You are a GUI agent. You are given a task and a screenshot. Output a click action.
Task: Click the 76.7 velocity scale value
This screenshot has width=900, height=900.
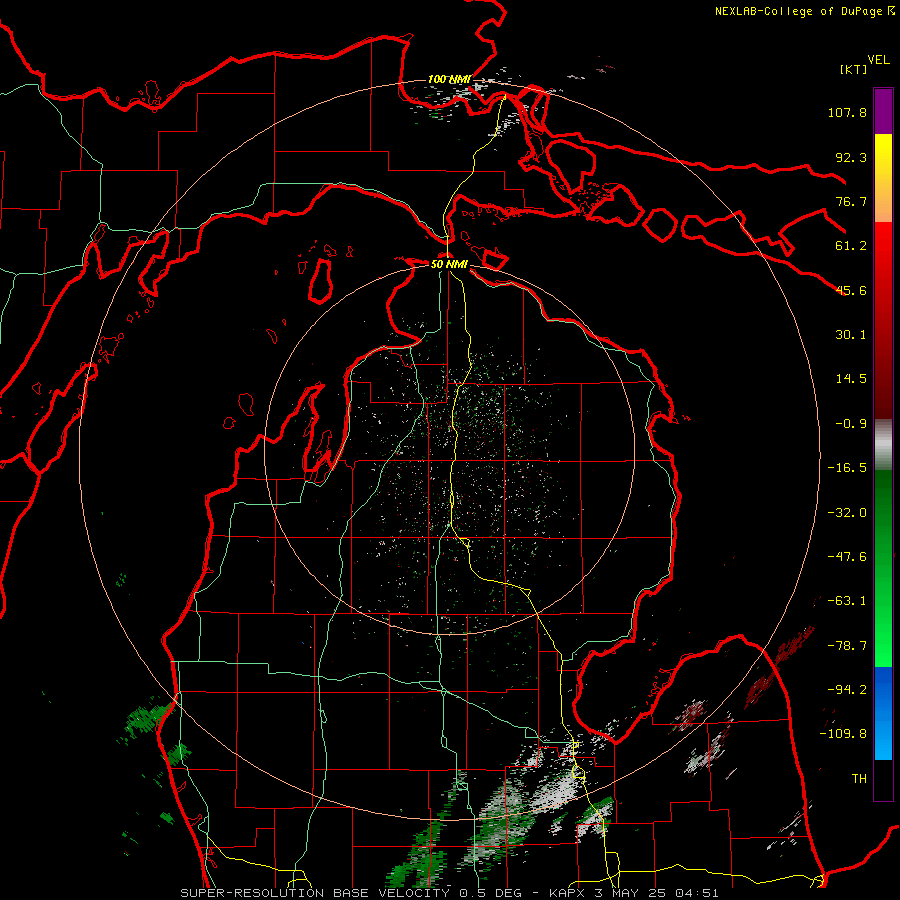click(x=851, y=201)
